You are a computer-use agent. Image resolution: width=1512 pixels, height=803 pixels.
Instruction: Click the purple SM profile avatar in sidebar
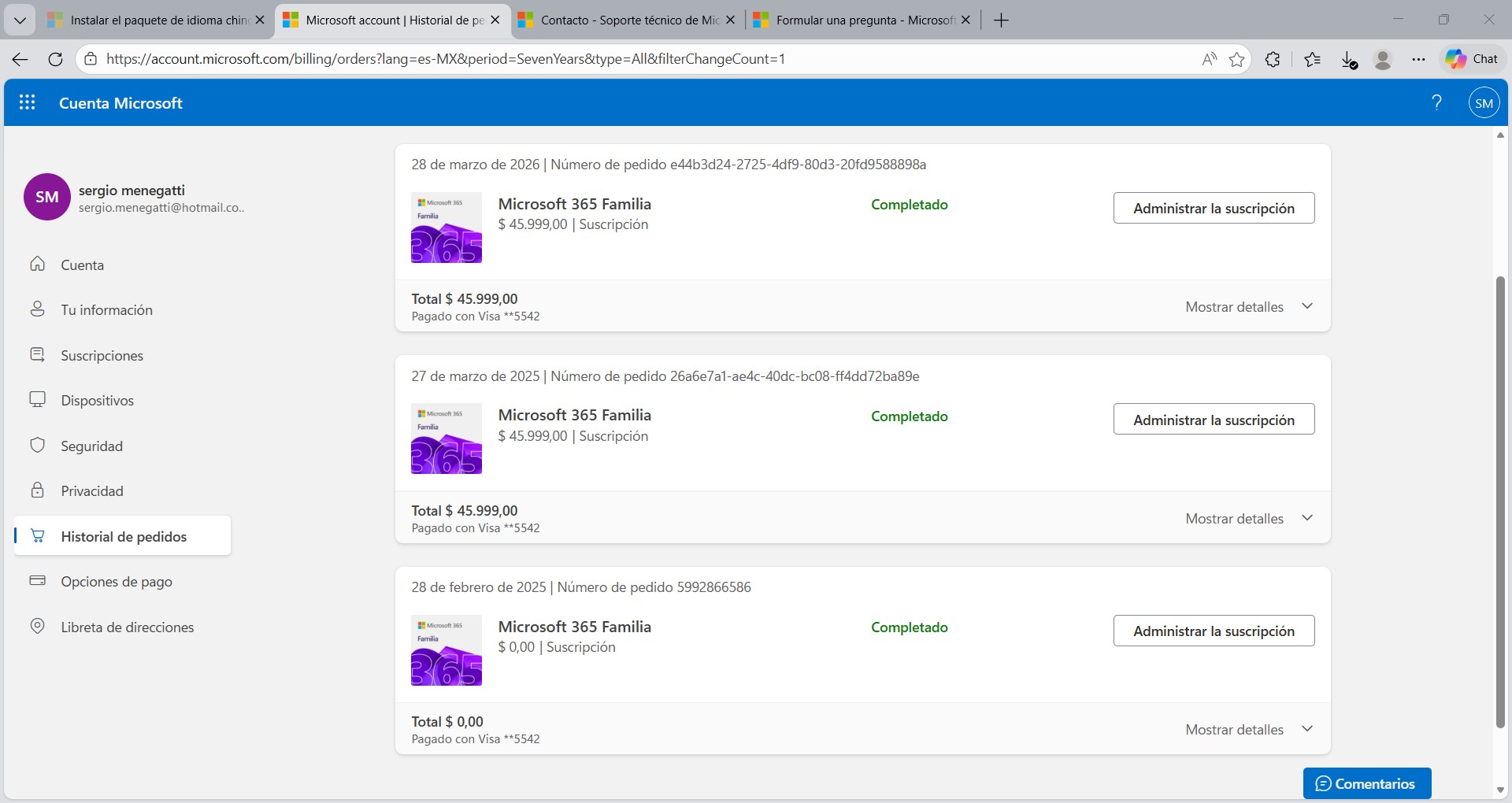coord(47,197)
